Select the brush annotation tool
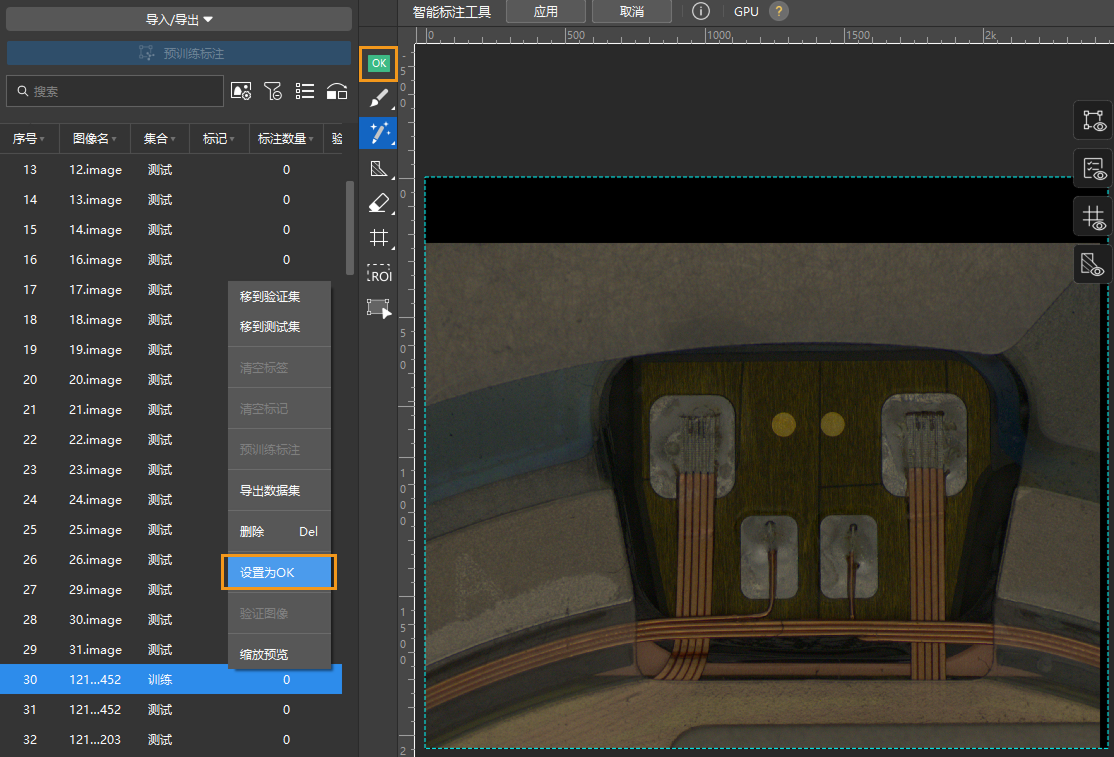 (379, 98)
